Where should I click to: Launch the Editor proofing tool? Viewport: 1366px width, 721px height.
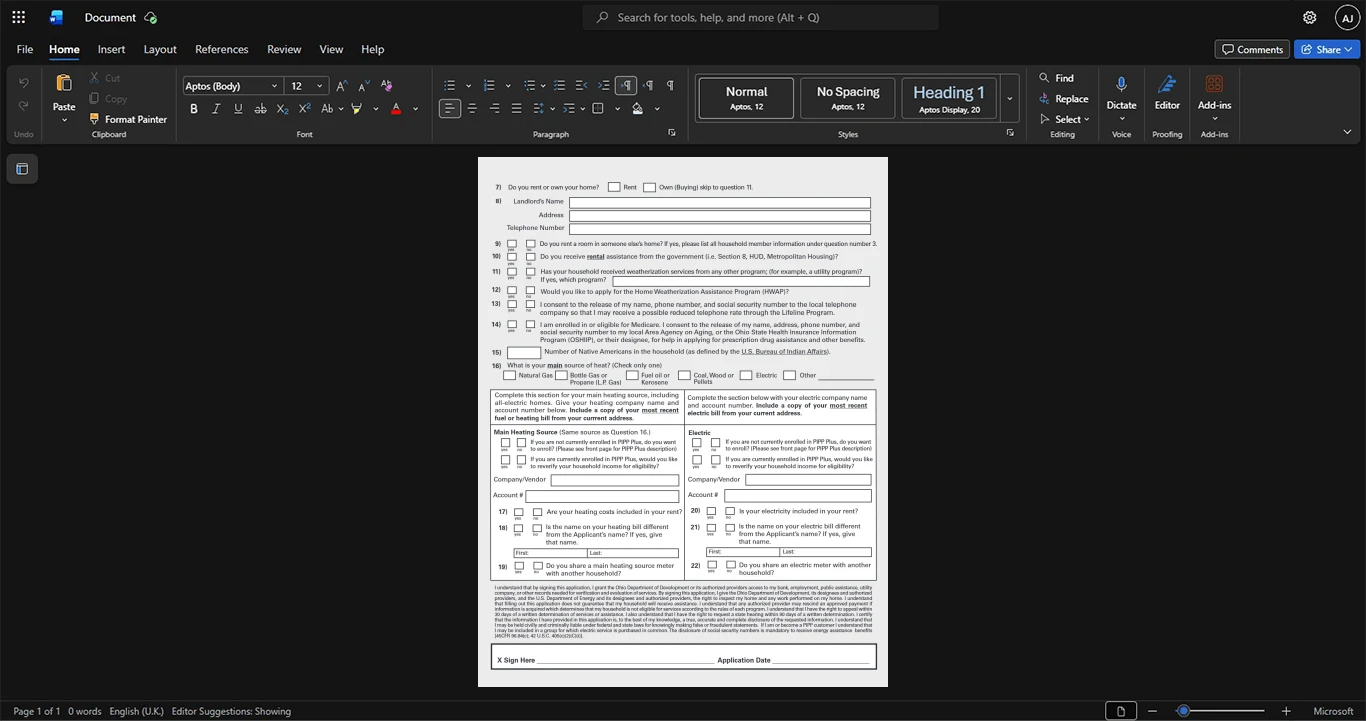(1167, 94)
